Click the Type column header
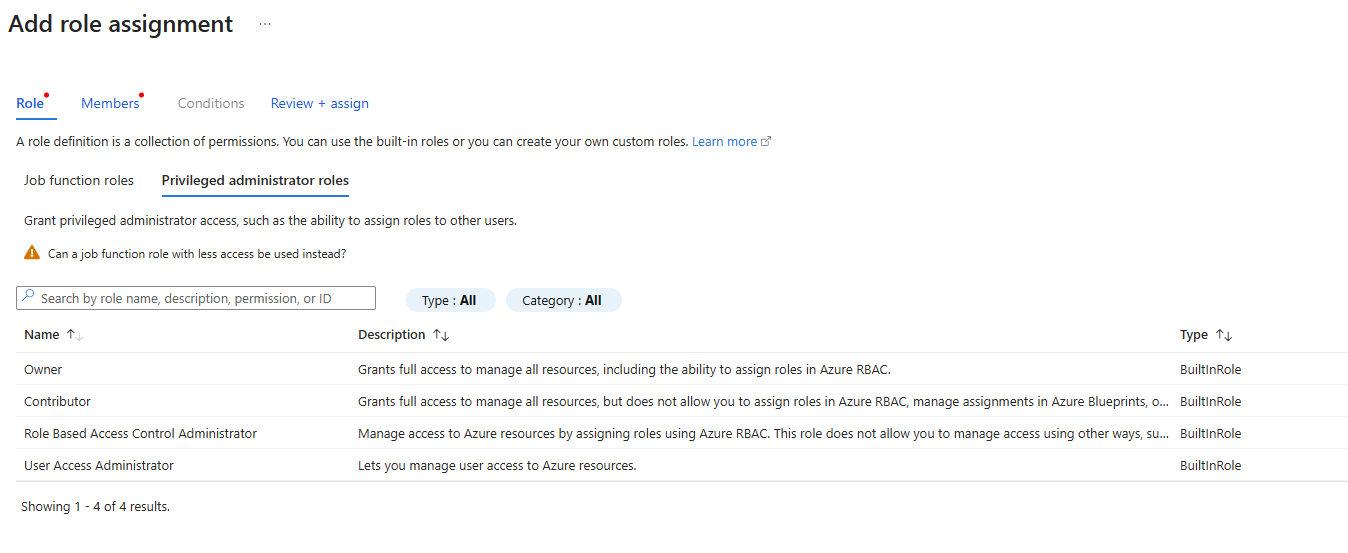This screenshot has width=1348, height=553. point(1194,335)
